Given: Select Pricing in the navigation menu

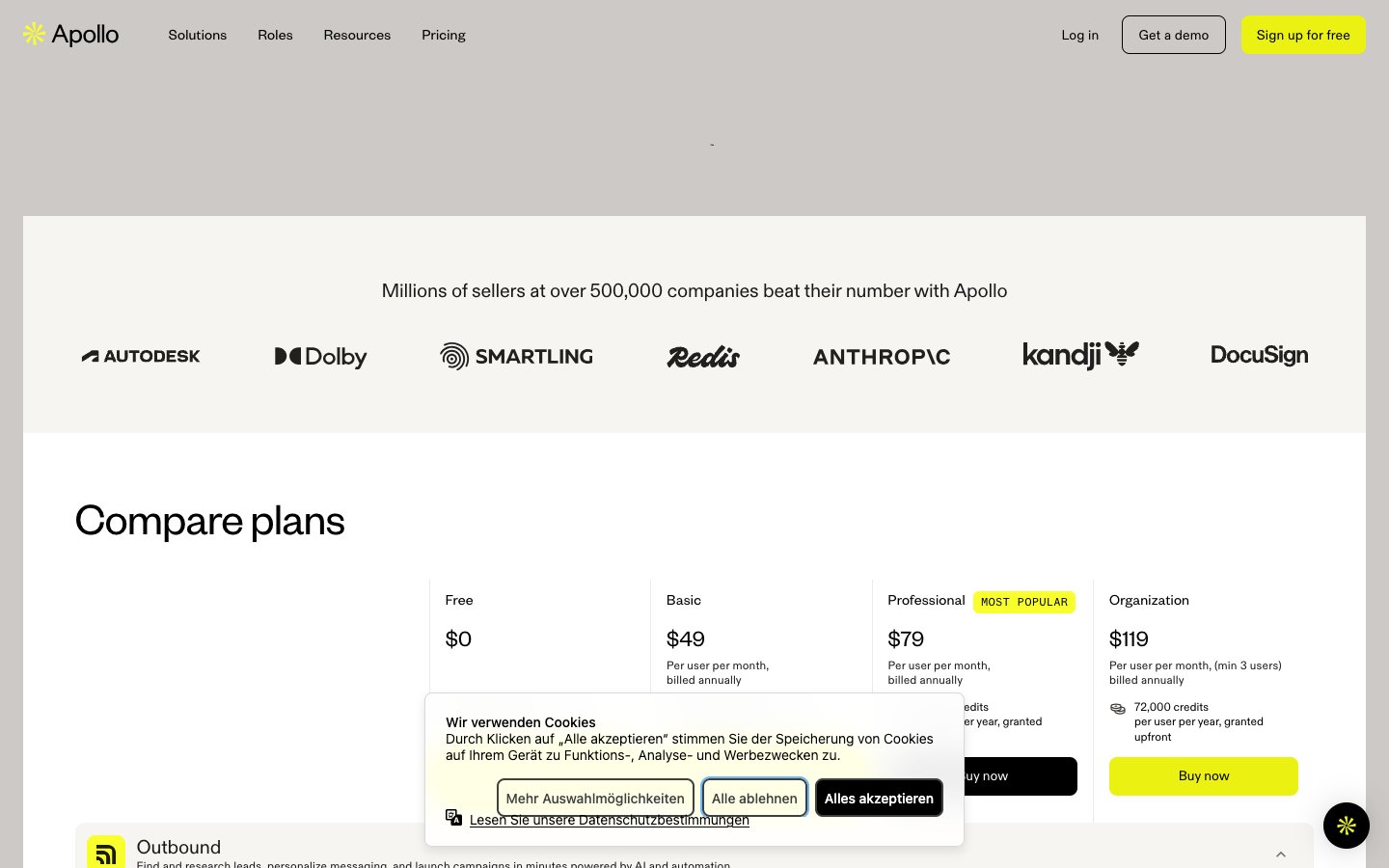Looking at the screenshot, I should click(x=443, y=35).
